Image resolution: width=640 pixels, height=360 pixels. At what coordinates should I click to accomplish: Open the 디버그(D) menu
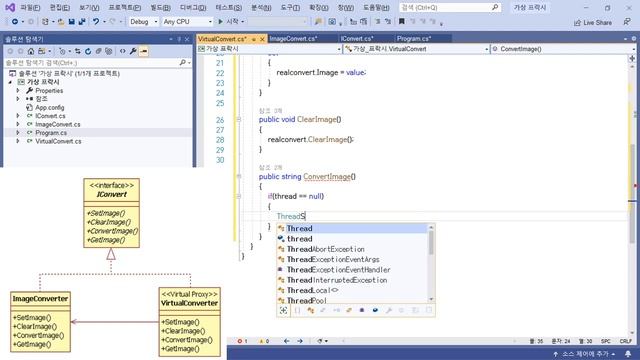coord(193,8)
